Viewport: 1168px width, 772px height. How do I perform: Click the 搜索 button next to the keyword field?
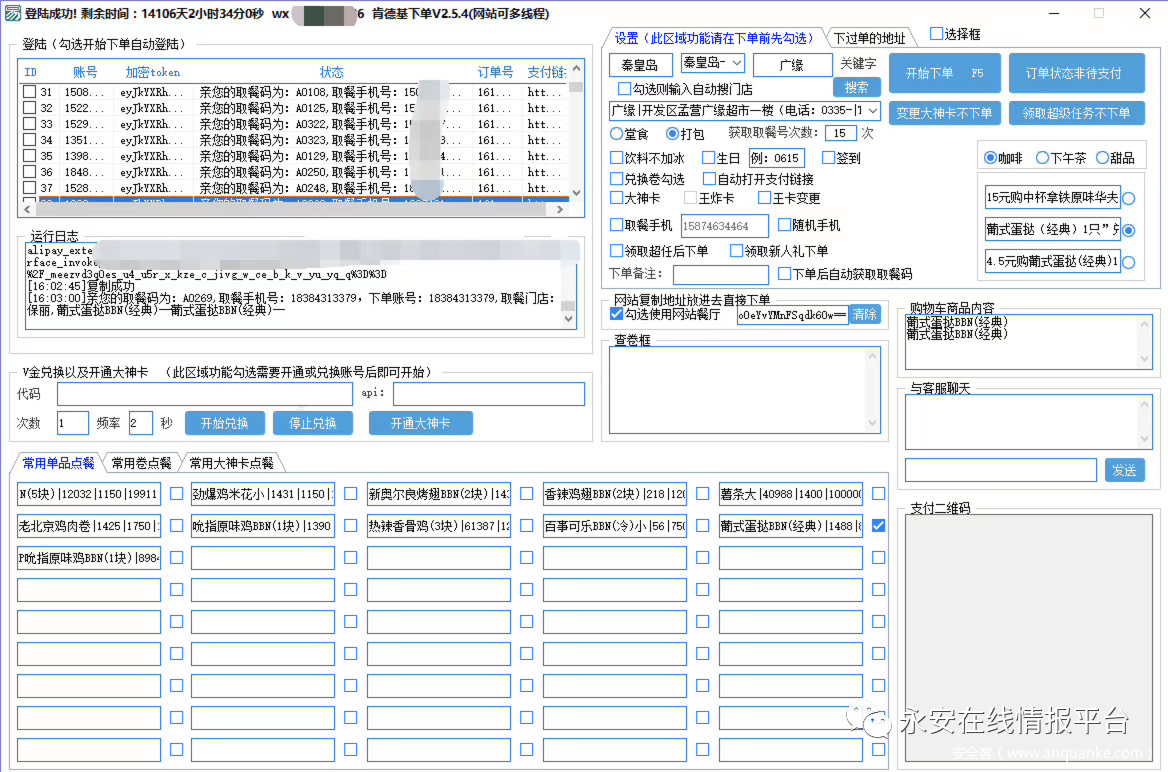point(856,88)
